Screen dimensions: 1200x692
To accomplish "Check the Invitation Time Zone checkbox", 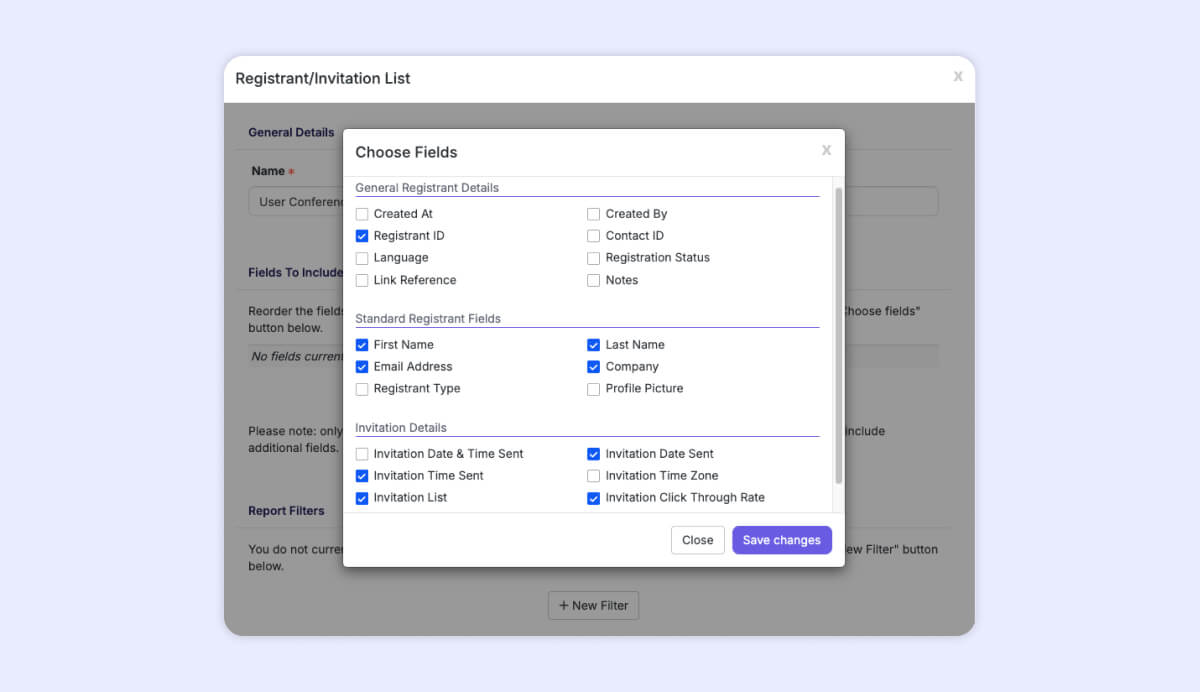I will tap(594, 476).
